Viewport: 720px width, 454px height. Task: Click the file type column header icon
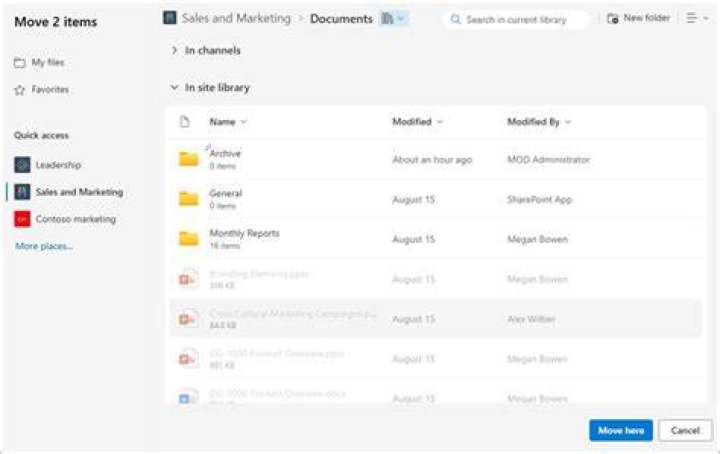click(x=185, y=122)
